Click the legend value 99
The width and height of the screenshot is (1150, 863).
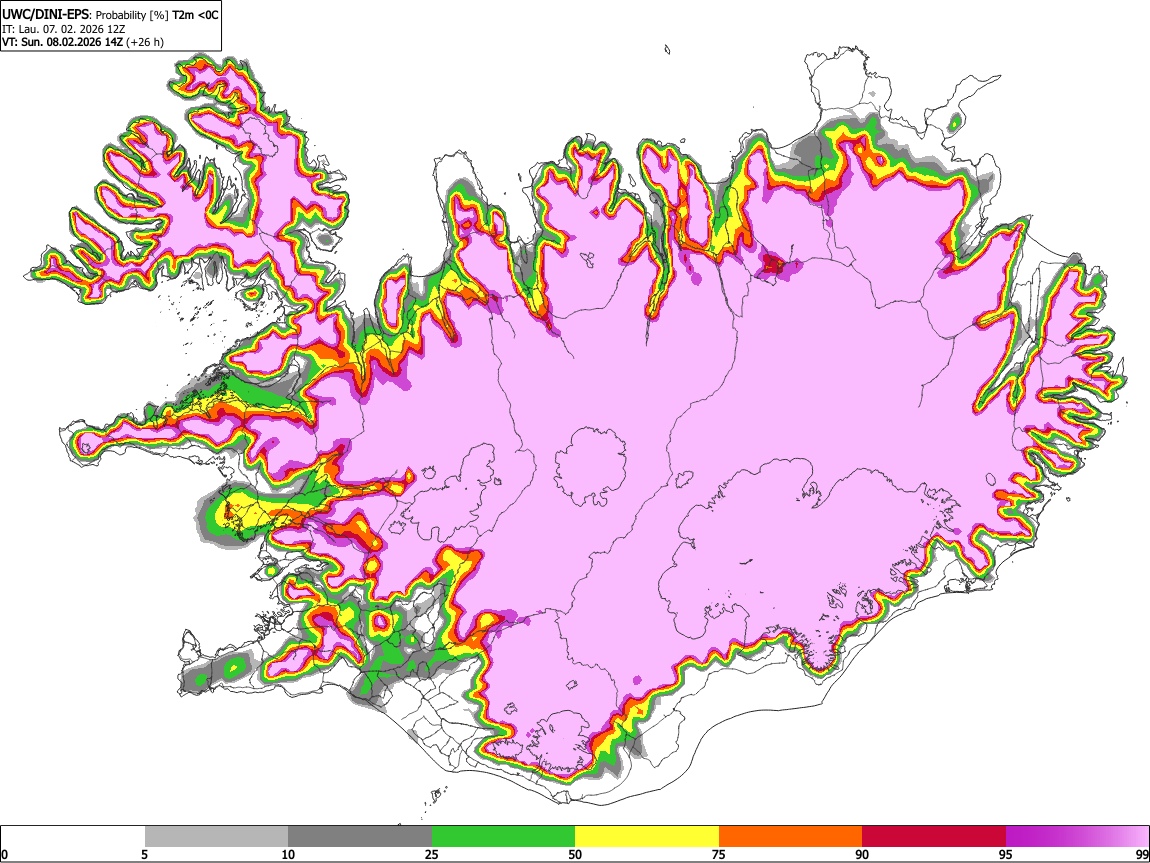click(1142, 855)
